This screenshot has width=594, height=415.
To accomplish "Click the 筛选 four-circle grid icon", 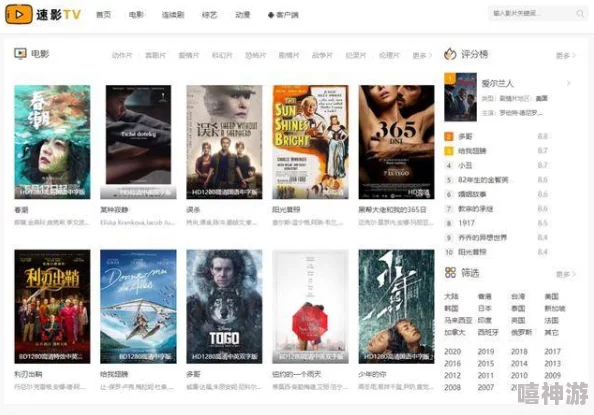I will (x=450, y=272).
